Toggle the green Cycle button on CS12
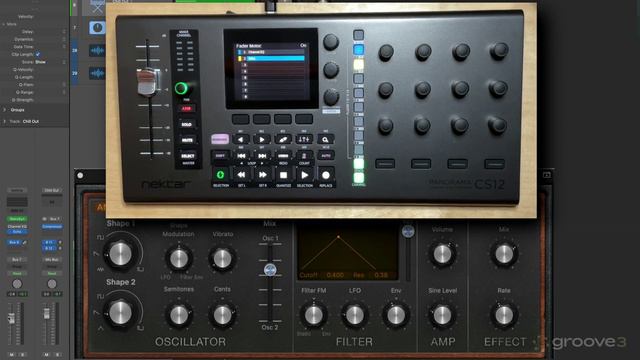The image size is (640, 360). tap(220, 175)
